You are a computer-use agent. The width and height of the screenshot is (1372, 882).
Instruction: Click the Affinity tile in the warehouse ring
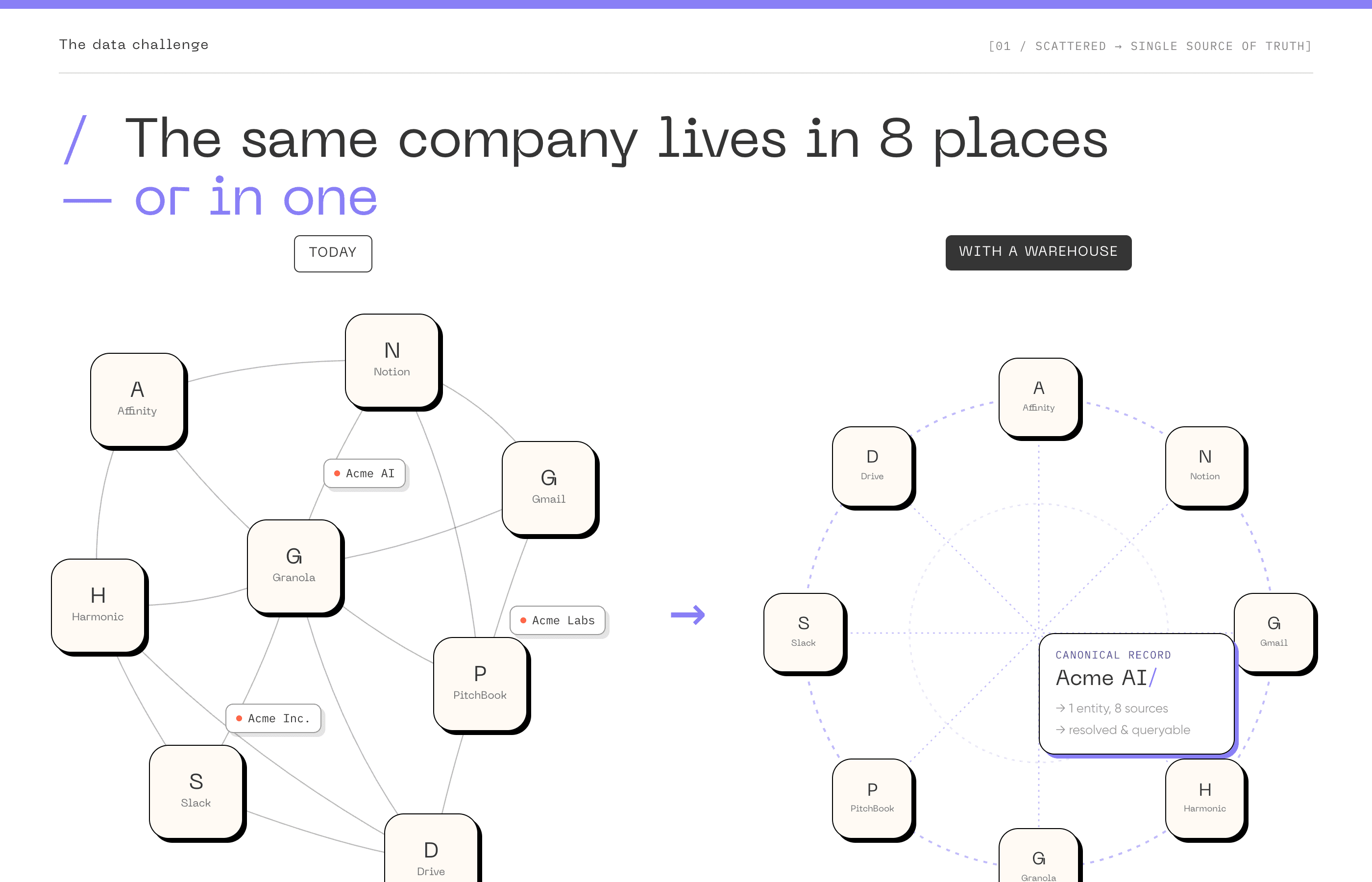click(x=1039, y=397)
